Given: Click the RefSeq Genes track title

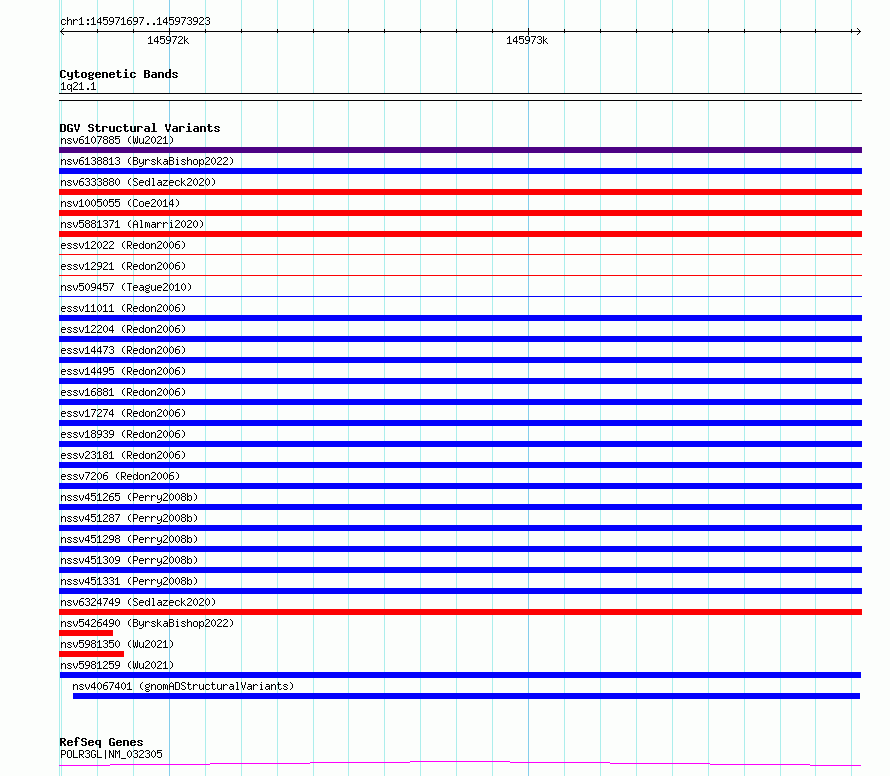Looking at the screenshot, I should (x=101, y=742).
